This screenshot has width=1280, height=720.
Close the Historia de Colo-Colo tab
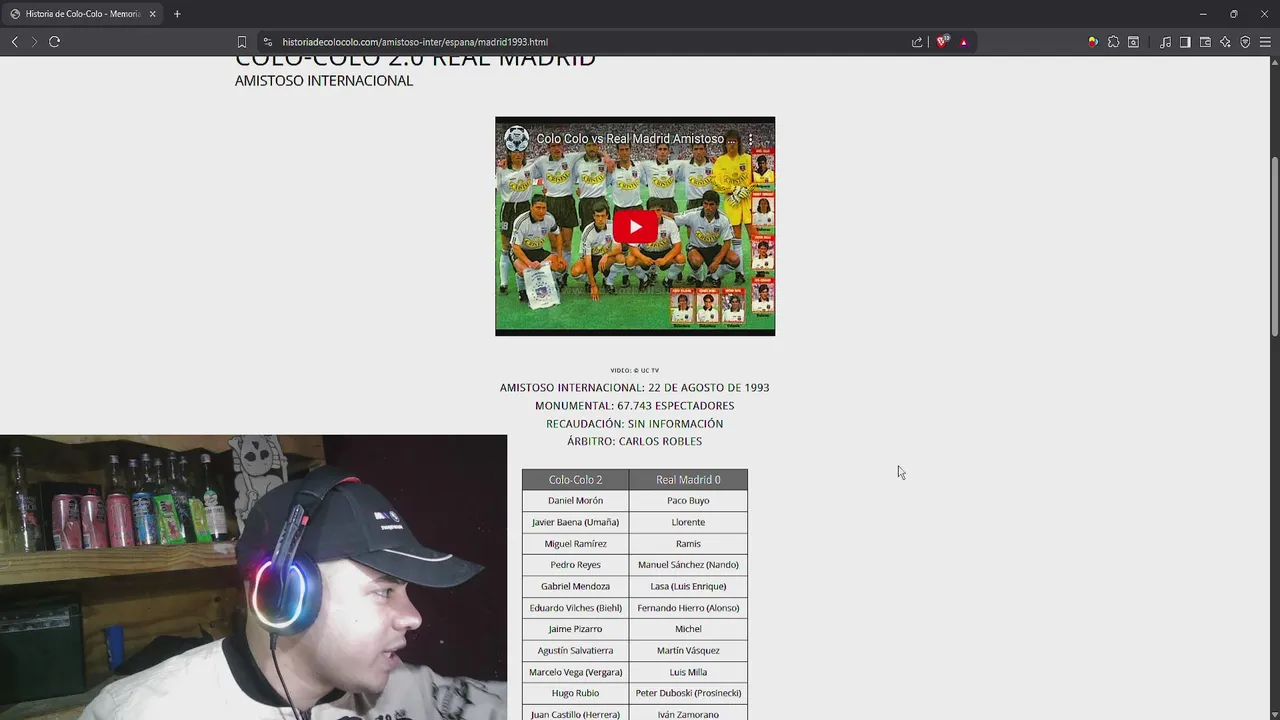(152, 14)
